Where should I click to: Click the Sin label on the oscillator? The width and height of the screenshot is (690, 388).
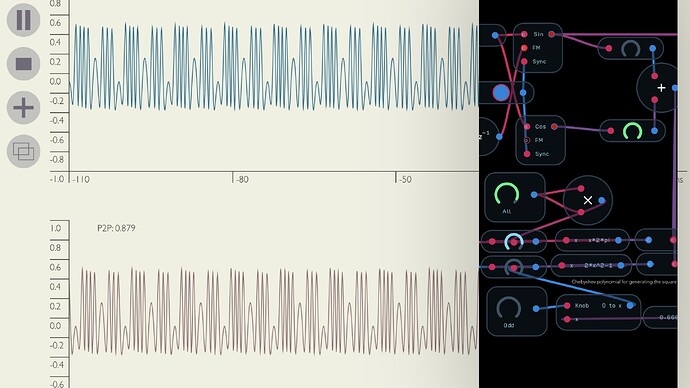[538, 34]
